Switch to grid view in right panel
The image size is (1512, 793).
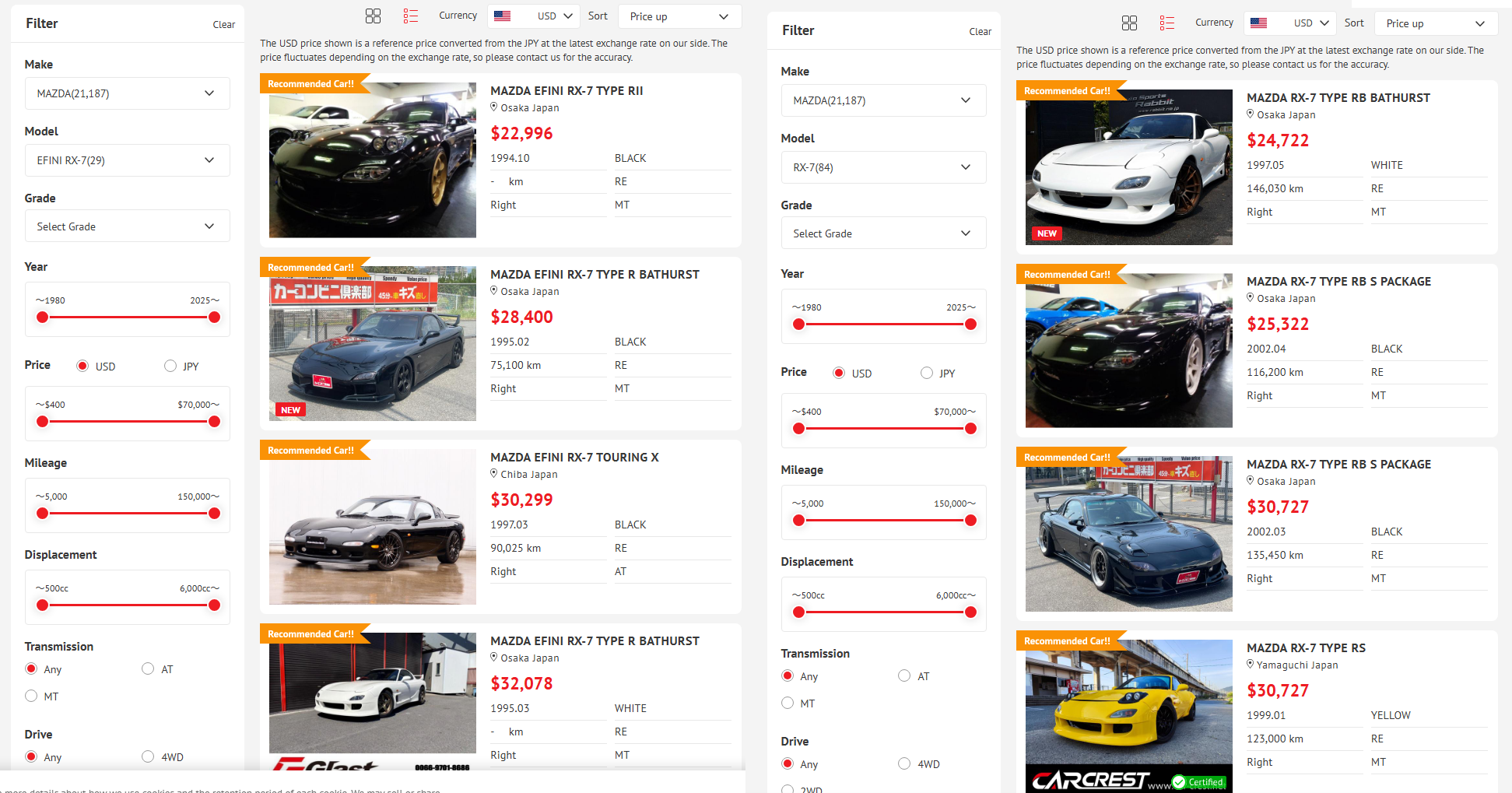tap(1129, 23)
